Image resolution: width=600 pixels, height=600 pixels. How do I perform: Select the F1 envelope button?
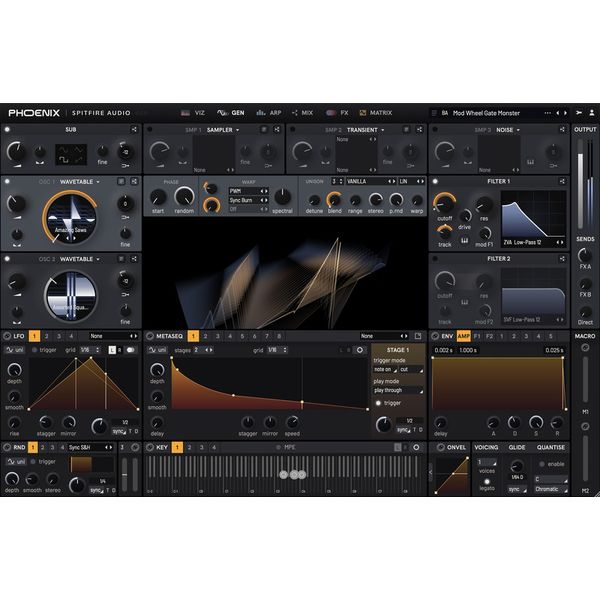(477, 336)
